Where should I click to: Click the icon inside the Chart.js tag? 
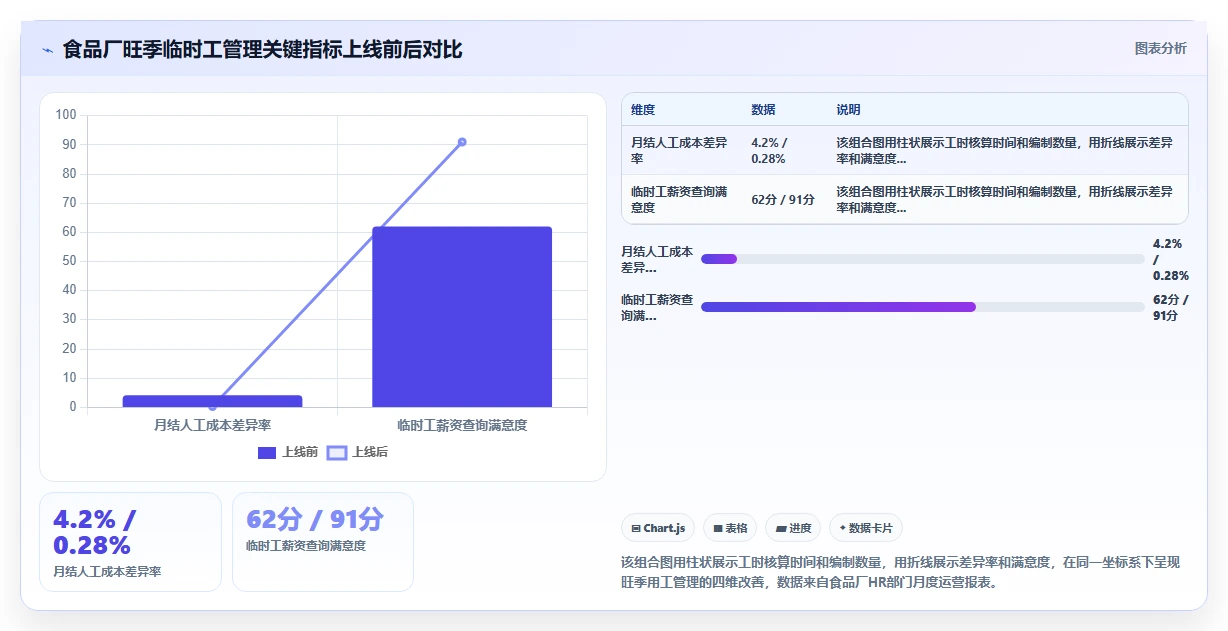pyautogui.click(x=636, y=528)
